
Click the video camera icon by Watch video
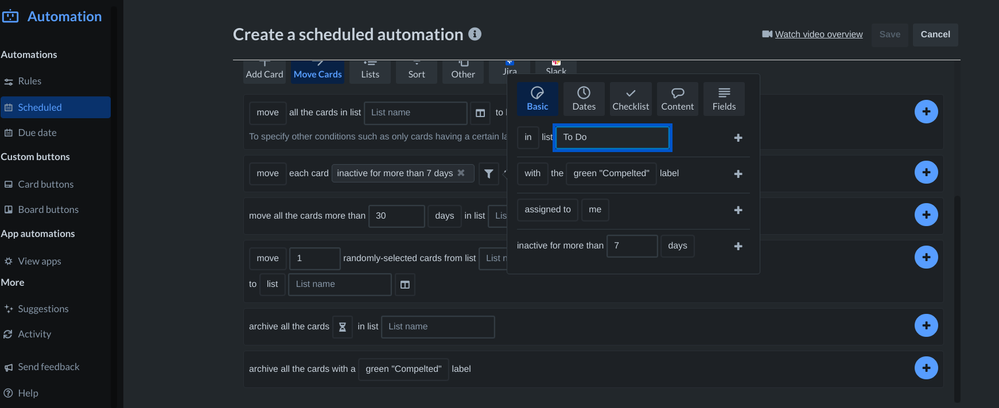tap(767, 34)
